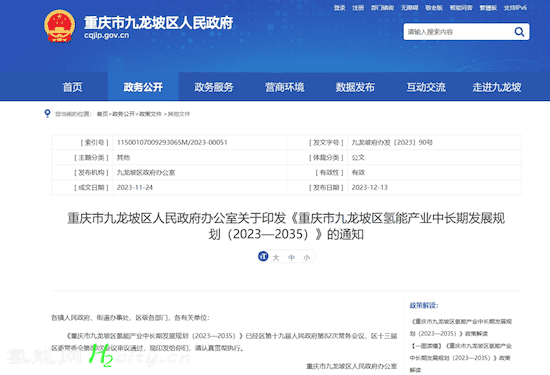Viewport: 550px width, 375px height.
Task: Click breadcrumb link 首页
Action: (102, 114)
